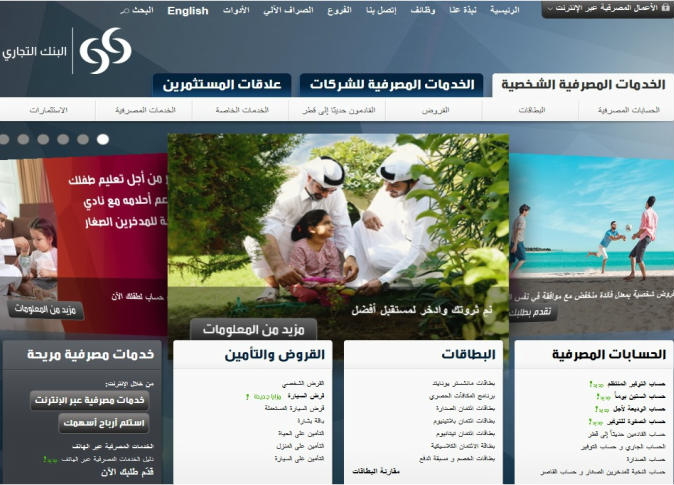The height and width of the screenshot is (485, 674).
Task: Open الحسابات المصرفية in the sub-navigation bar
Action: [x=628, y=110]
